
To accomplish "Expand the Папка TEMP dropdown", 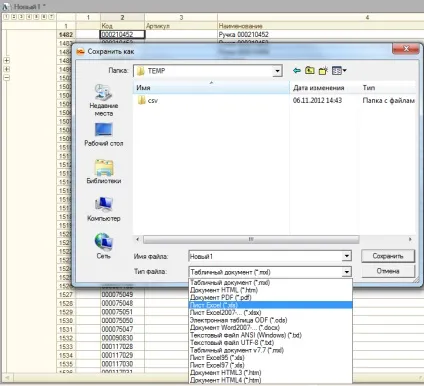I will (277, 71).
